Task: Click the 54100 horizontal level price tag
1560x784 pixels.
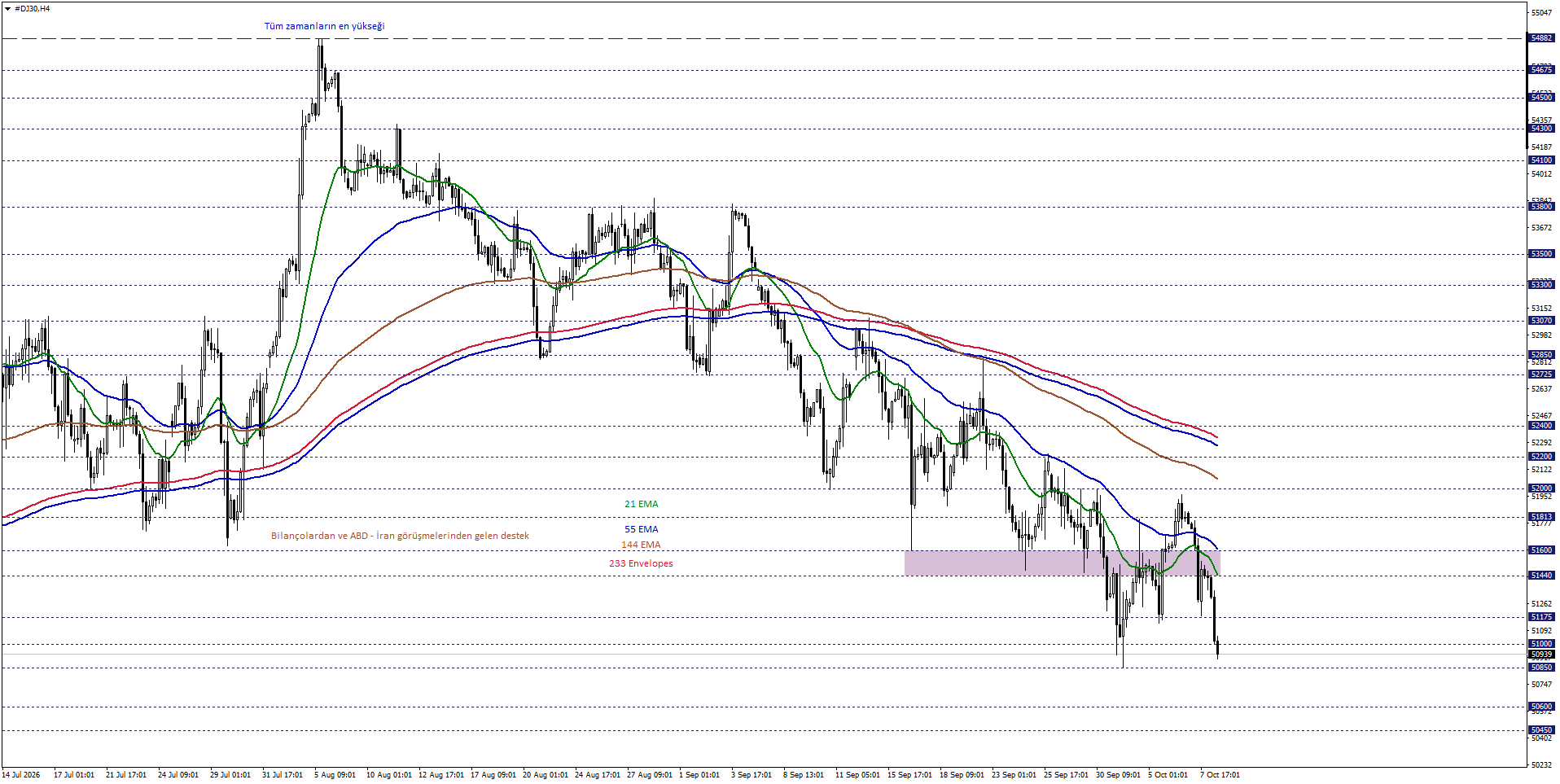Action: tap(1541, 160)
